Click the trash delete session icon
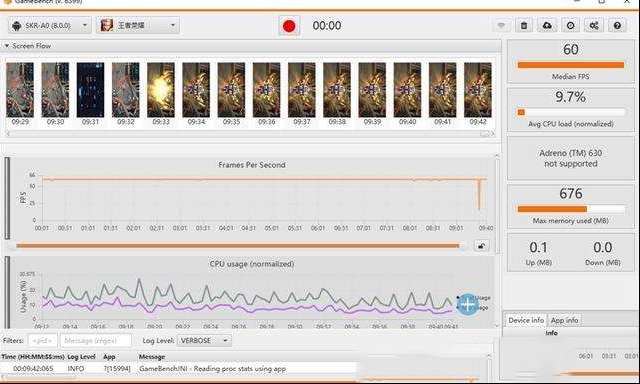The image size is (640, 384). click(524, 26)
